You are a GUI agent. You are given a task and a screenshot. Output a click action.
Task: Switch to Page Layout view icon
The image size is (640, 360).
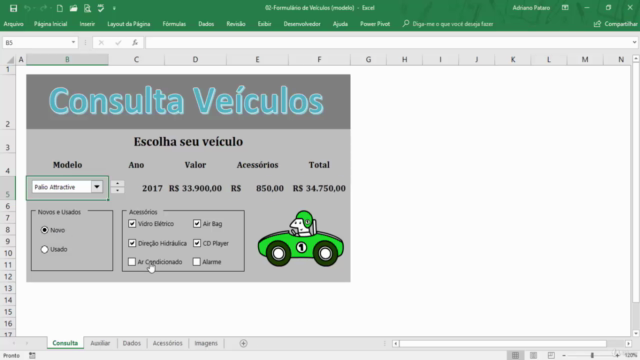pyautogui.click(x=533, y=355)
